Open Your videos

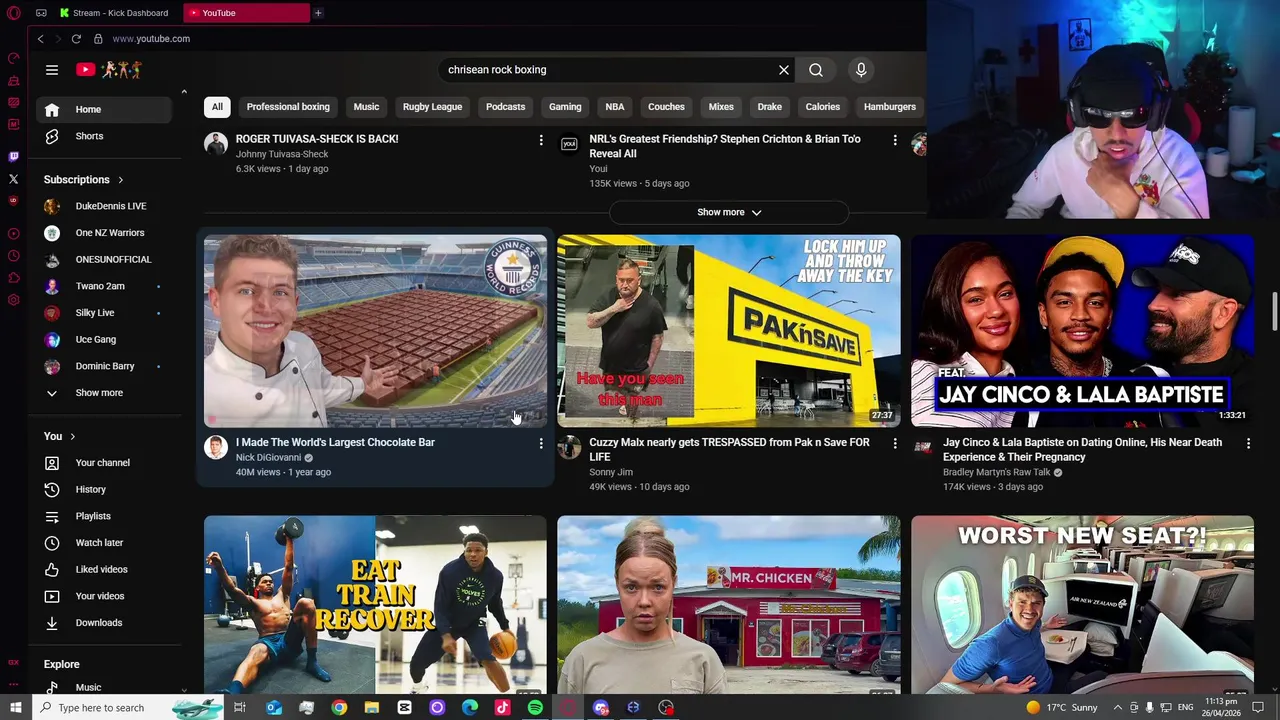(x=104, y=596)
